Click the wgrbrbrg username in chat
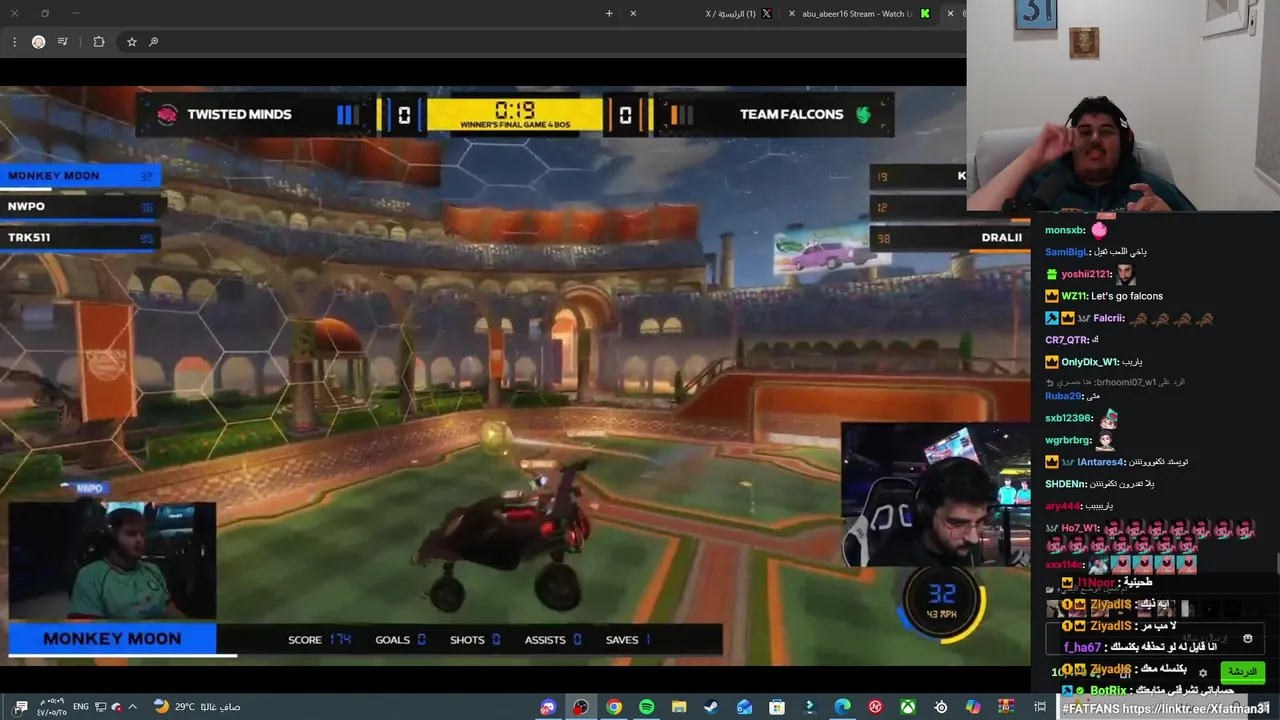1280x720 pixels. 1069,440
